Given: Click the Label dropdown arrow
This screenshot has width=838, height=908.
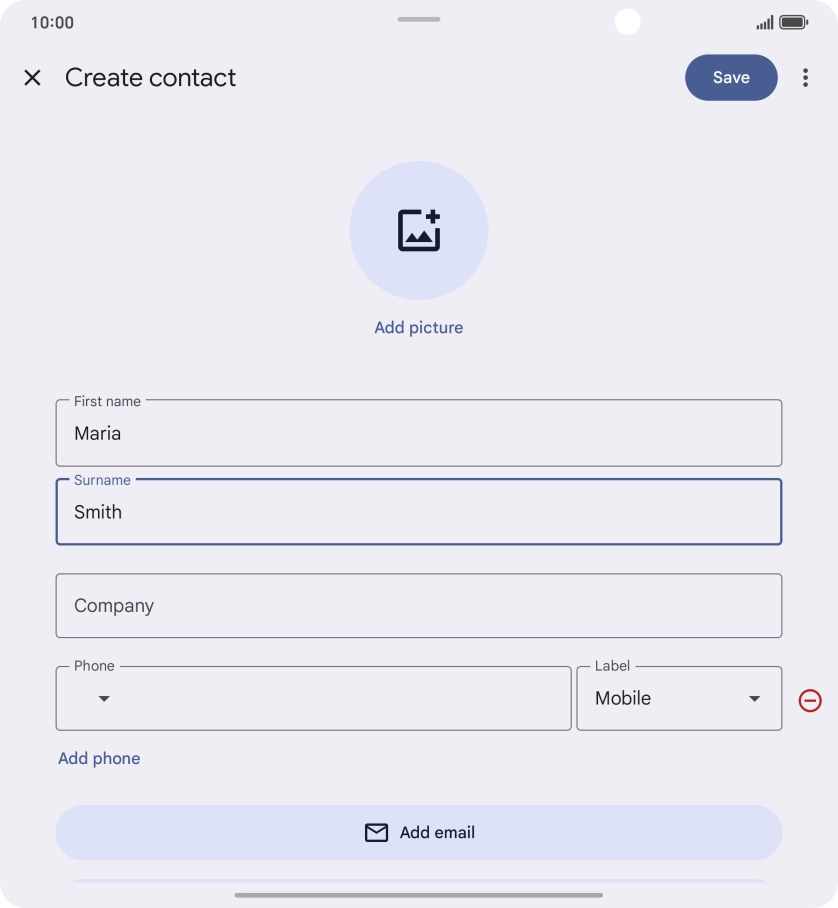Looking at the screenshot, I should coord(755,699).
